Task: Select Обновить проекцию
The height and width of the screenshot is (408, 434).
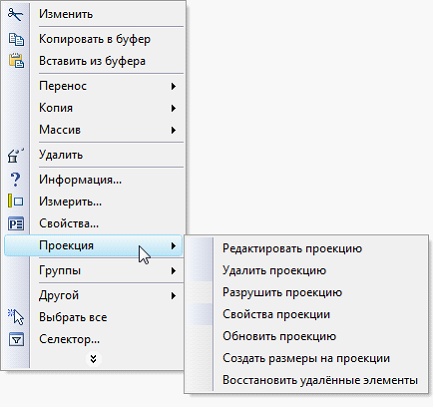Action: point(279,336)
